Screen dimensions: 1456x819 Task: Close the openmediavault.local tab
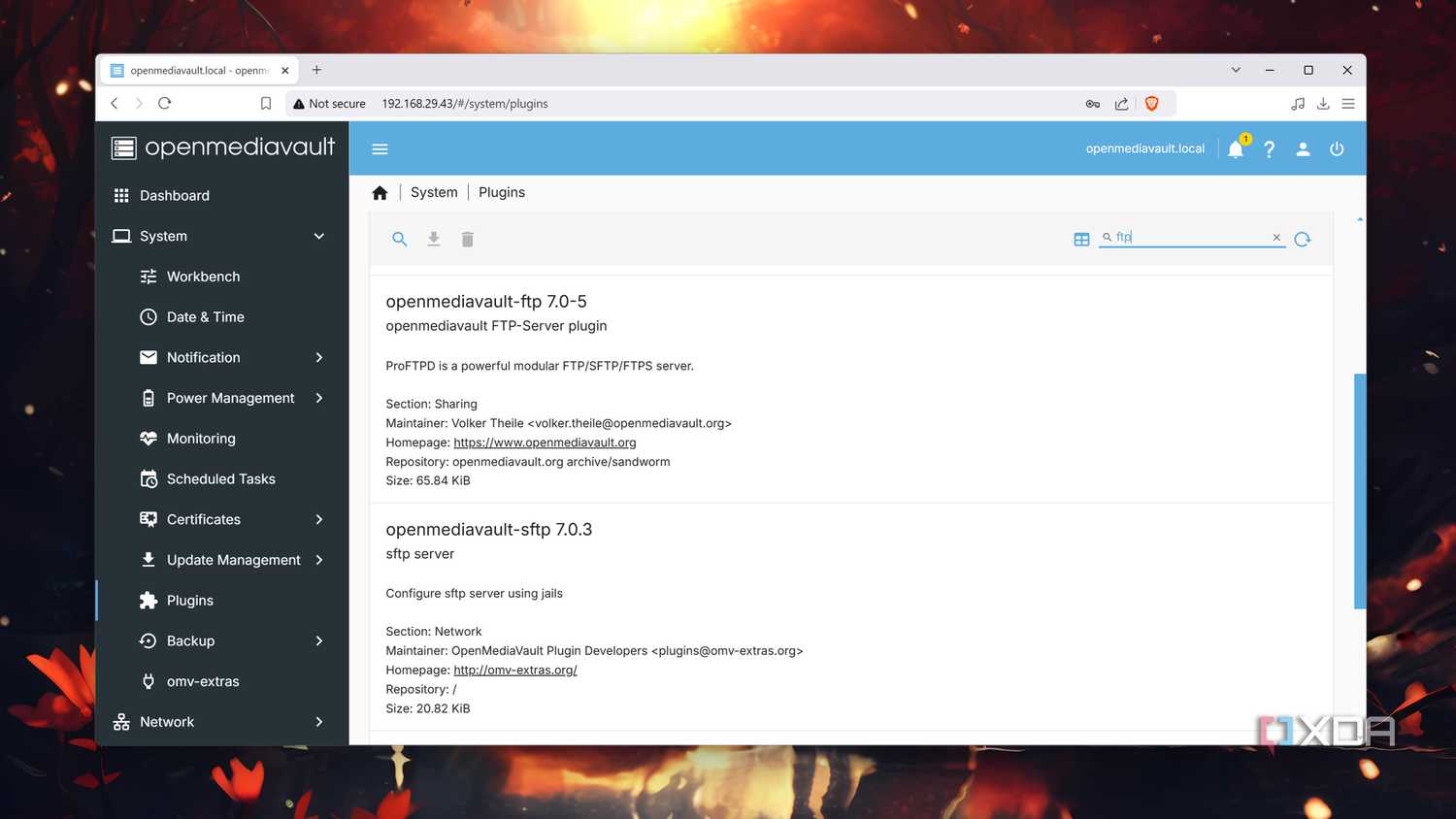point(285,71)
